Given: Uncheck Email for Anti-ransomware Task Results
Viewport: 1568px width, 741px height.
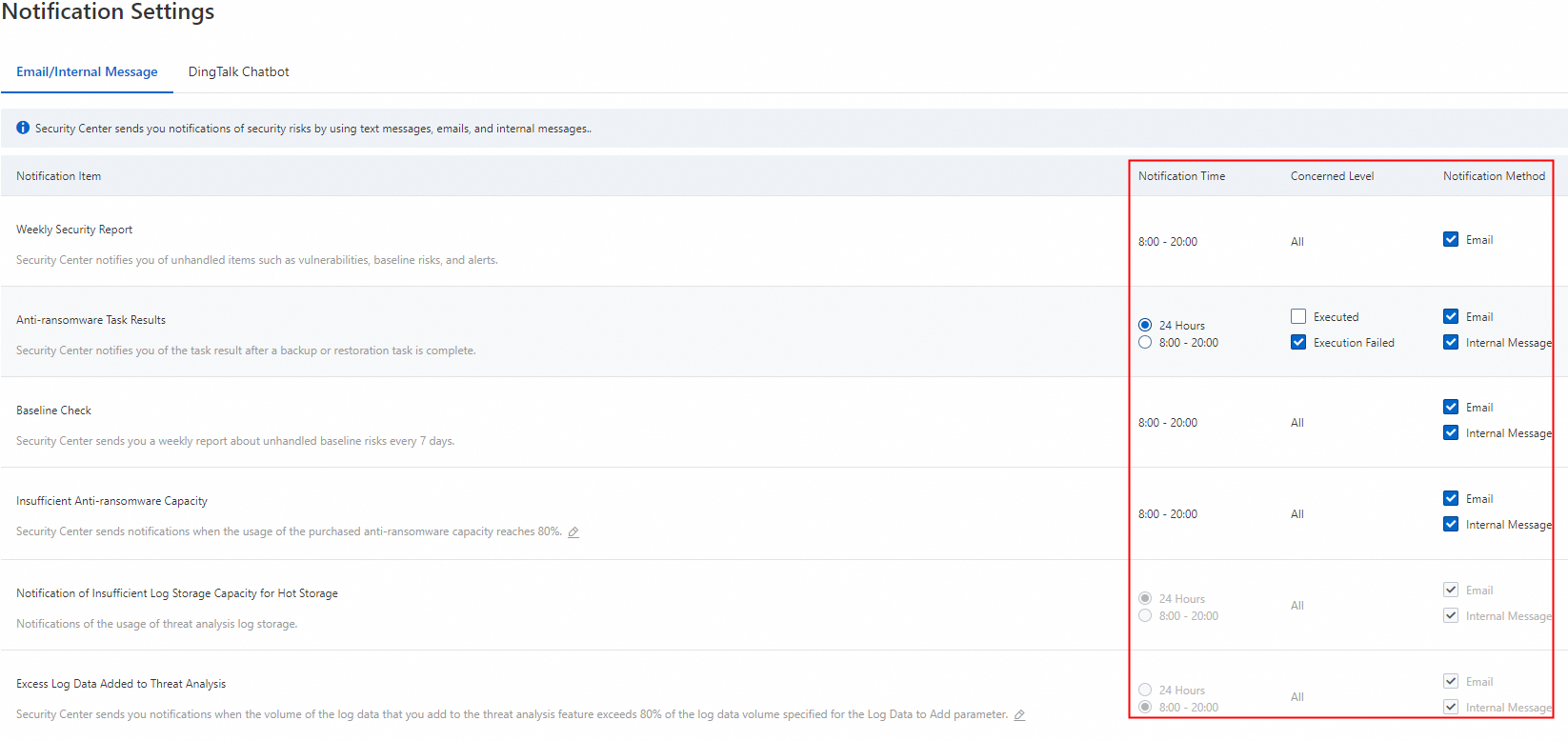Looking at the screenshot, I should coord(1451,316).
